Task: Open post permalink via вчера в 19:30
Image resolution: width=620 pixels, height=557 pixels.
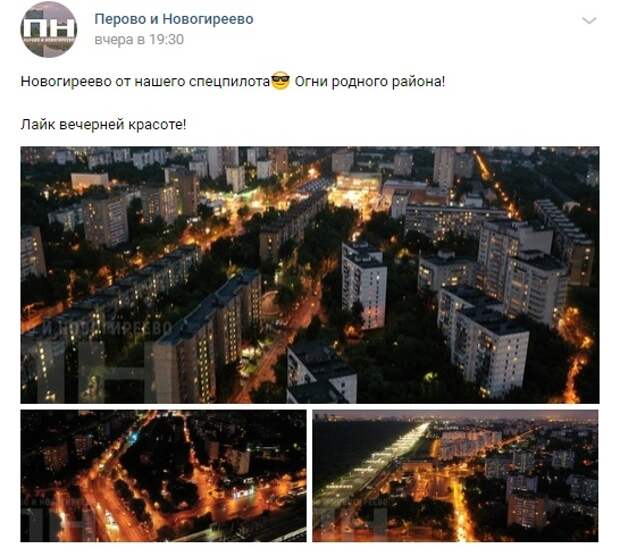Action: click(139, 40)
